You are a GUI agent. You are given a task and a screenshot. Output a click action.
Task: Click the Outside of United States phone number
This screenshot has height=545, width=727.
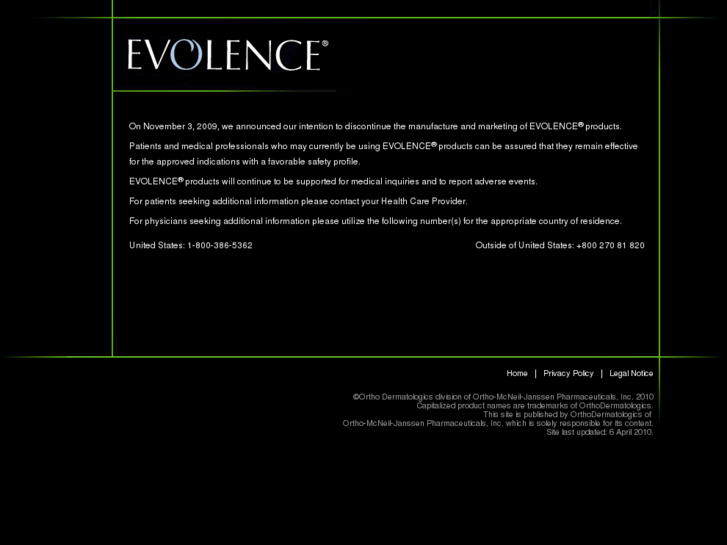pos(610,245)
